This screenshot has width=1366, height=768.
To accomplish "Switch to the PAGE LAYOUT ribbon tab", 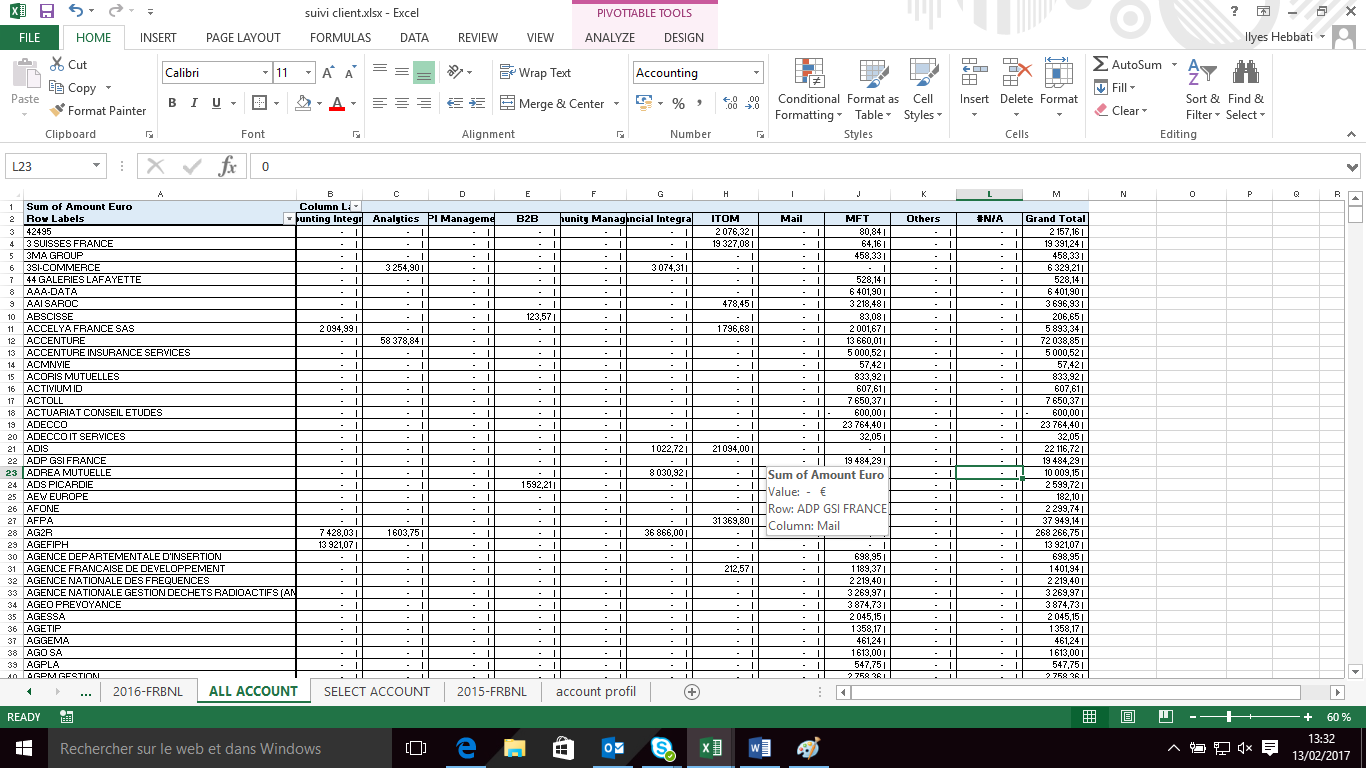I will [243, 38].
